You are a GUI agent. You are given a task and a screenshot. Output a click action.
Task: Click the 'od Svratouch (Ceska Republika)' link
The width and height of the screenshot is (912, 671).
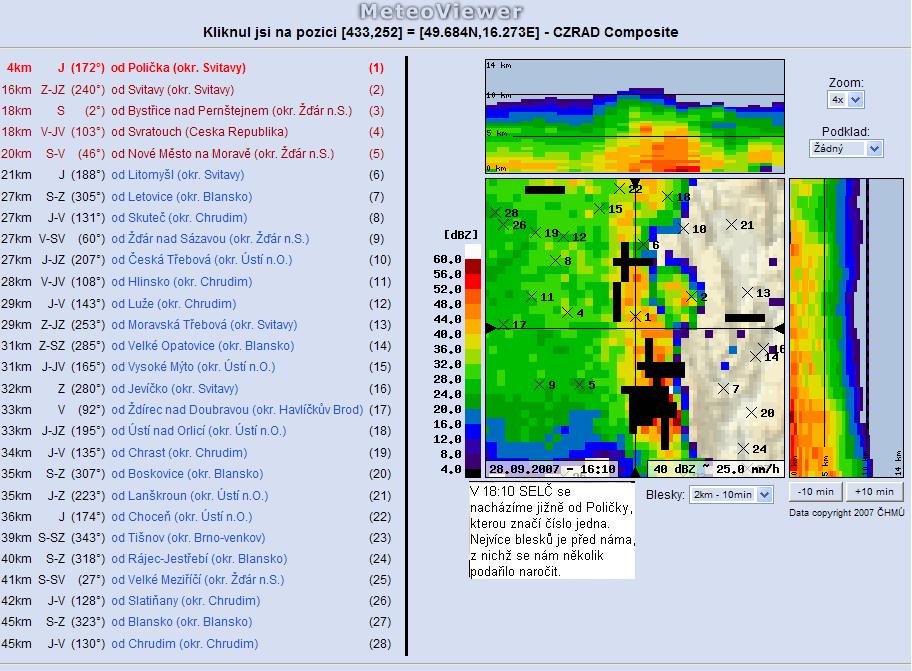tap(200, 131)
